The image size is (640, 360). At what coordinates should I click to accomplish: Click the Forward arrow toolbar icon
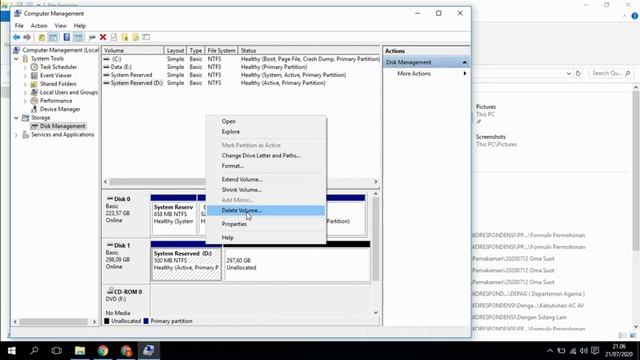coord(27,37)
